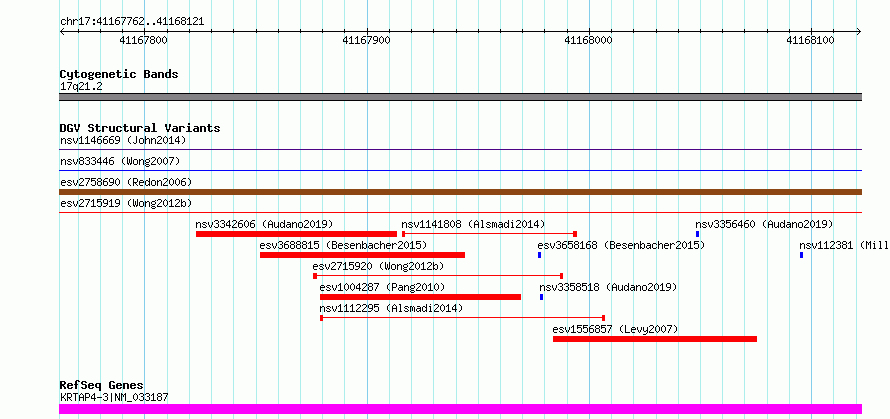Click the nsv3356460 (Audano2019) blue marker

tap(698, 234)
